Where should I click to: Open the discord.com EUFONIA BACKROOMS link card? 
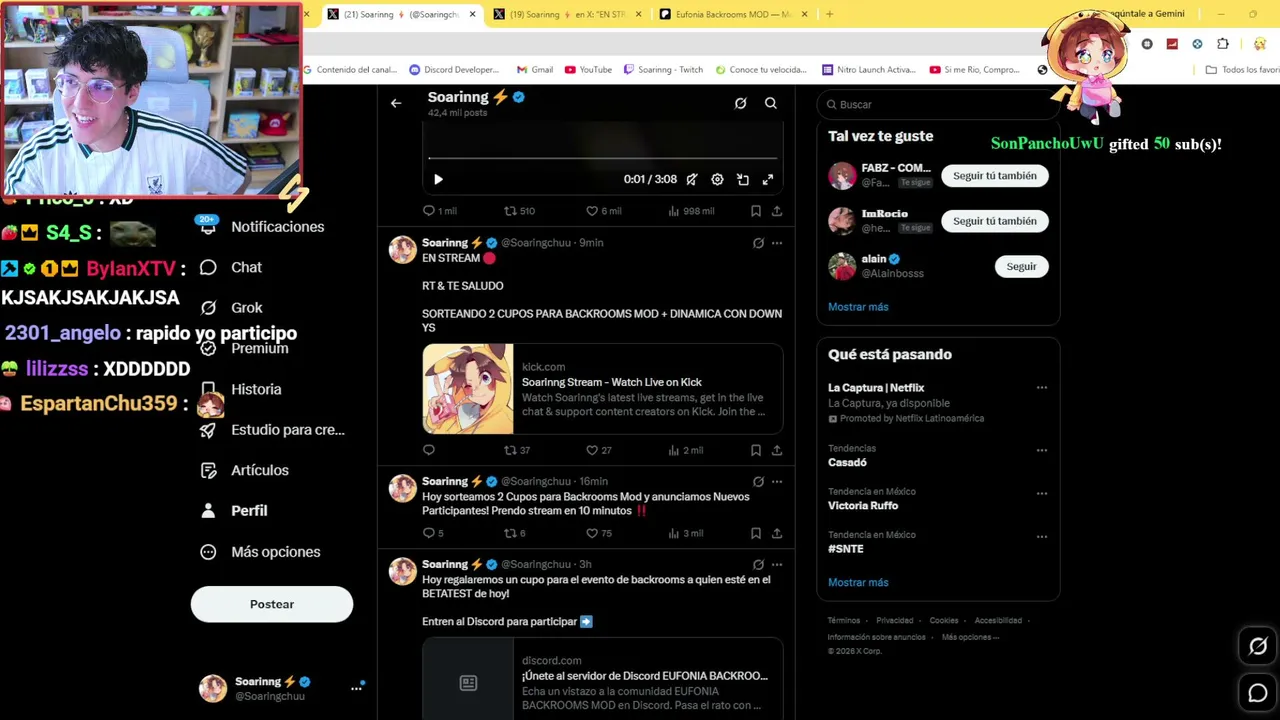coord(602,679)
